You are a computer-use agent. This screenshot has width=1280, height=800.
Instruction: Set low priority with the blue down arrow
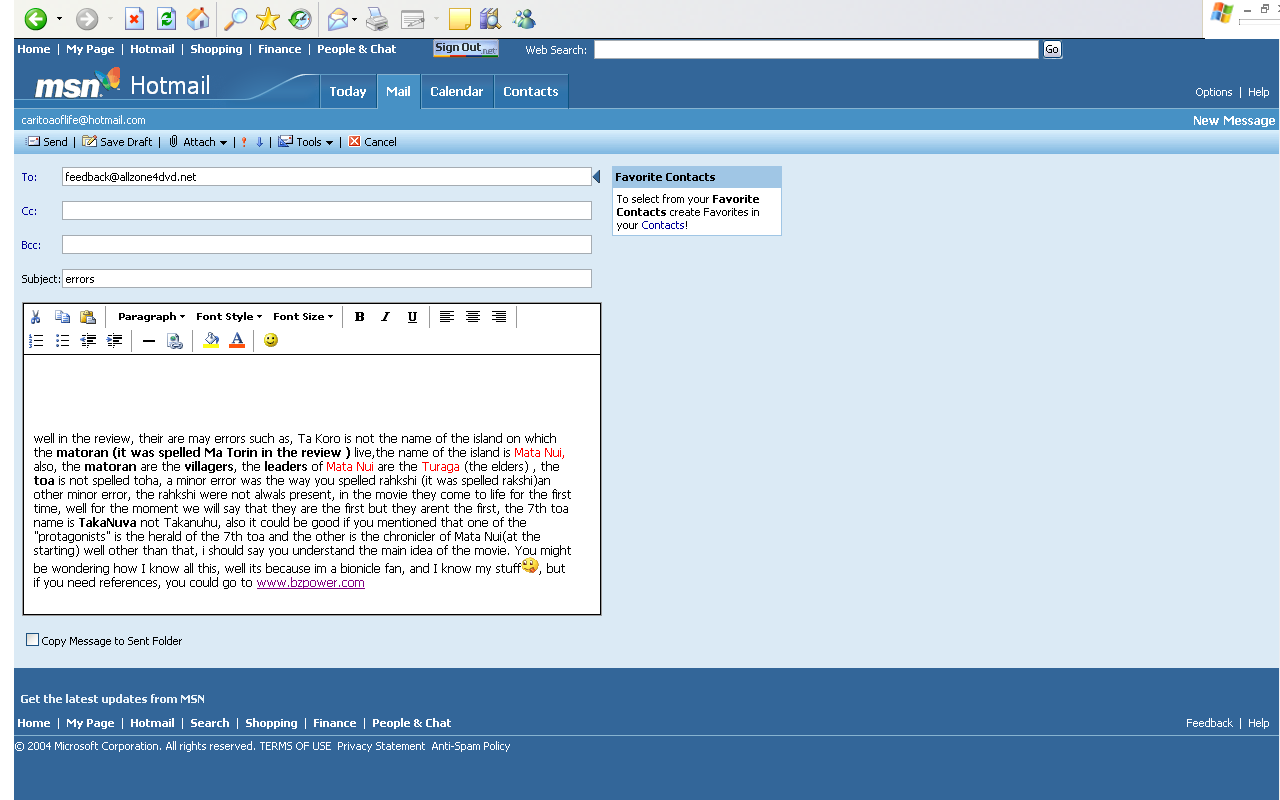(x=259, y=142)
